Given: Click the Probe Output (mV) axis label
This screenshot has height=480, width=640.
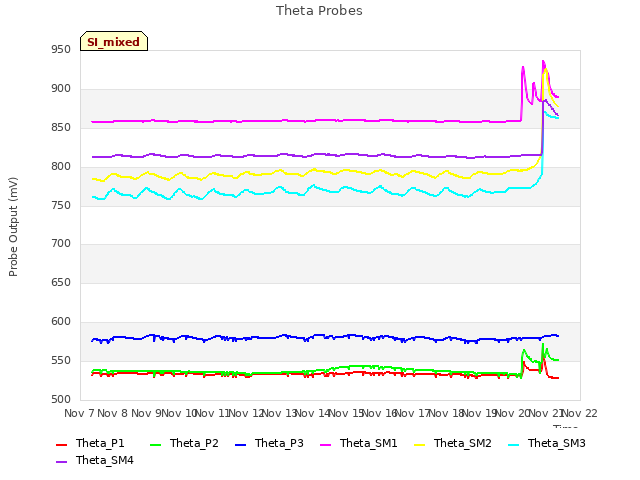Looking at the screenshot, I should (13, 227).
